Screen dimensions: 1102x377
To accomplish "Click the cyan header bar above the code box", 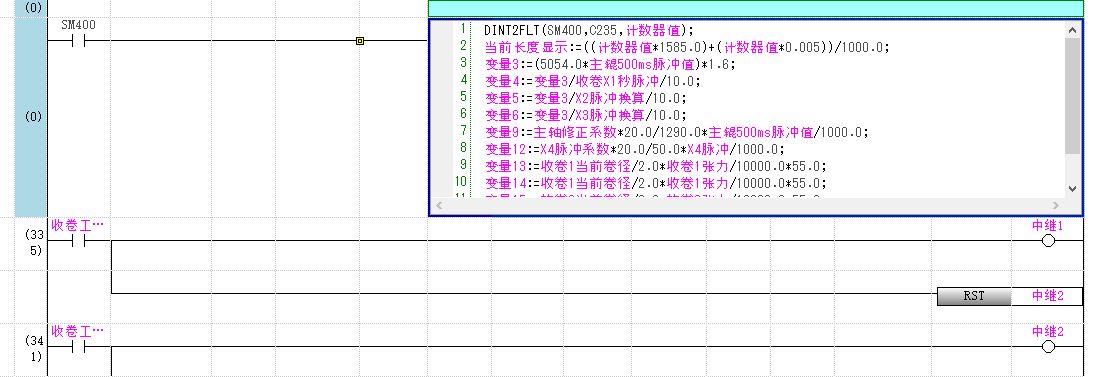I will (x=756, y=8).
